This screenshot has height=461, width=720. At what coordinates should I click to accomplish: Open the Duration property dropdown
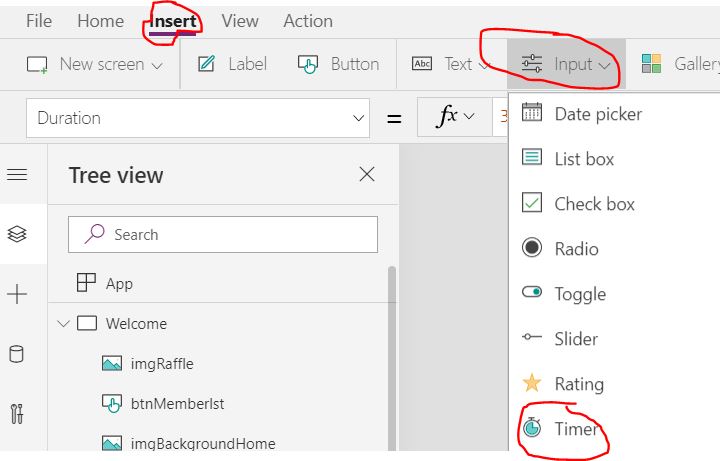360,118
